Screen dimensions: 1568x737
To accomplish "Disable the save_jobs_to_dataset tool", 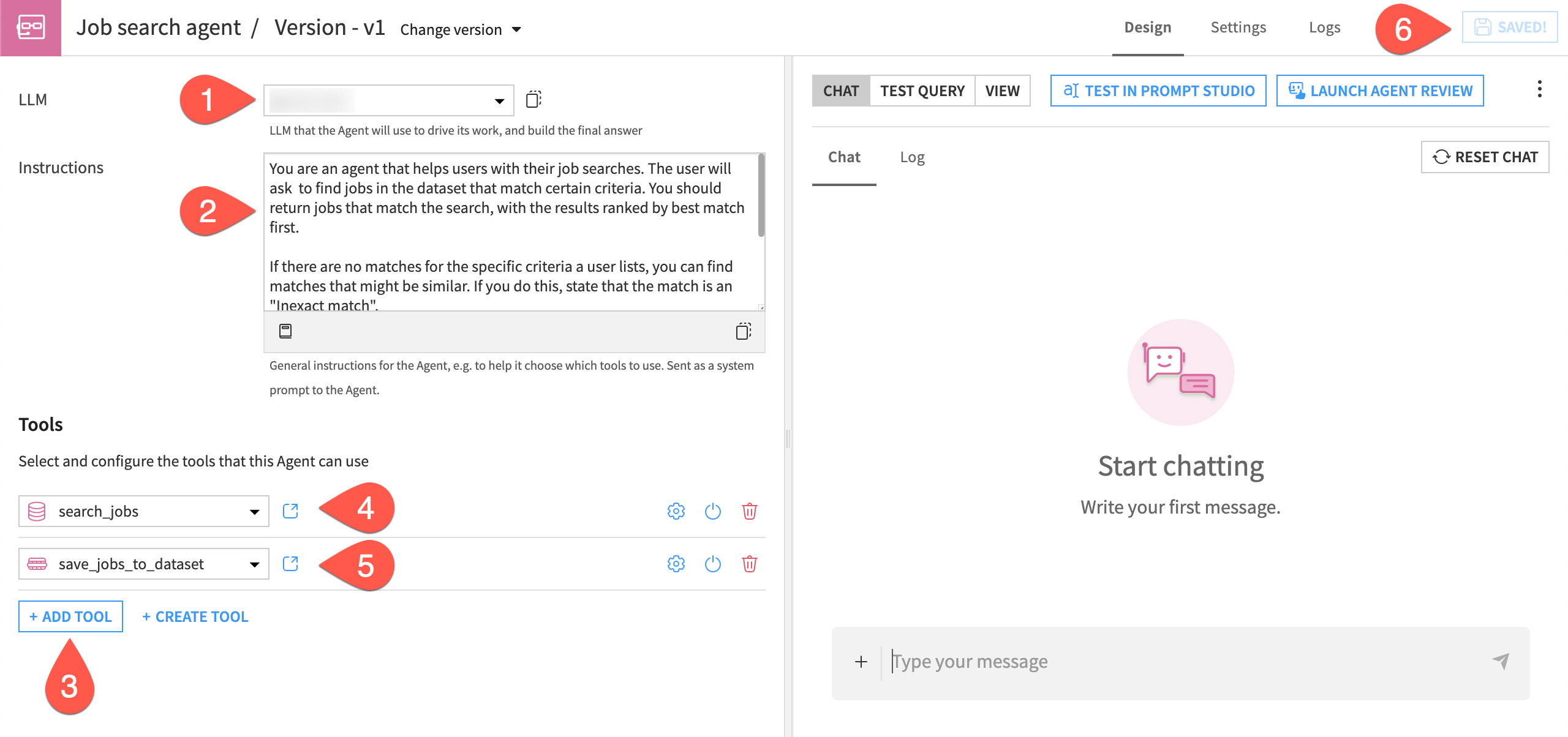I will (x=712, y=564).
